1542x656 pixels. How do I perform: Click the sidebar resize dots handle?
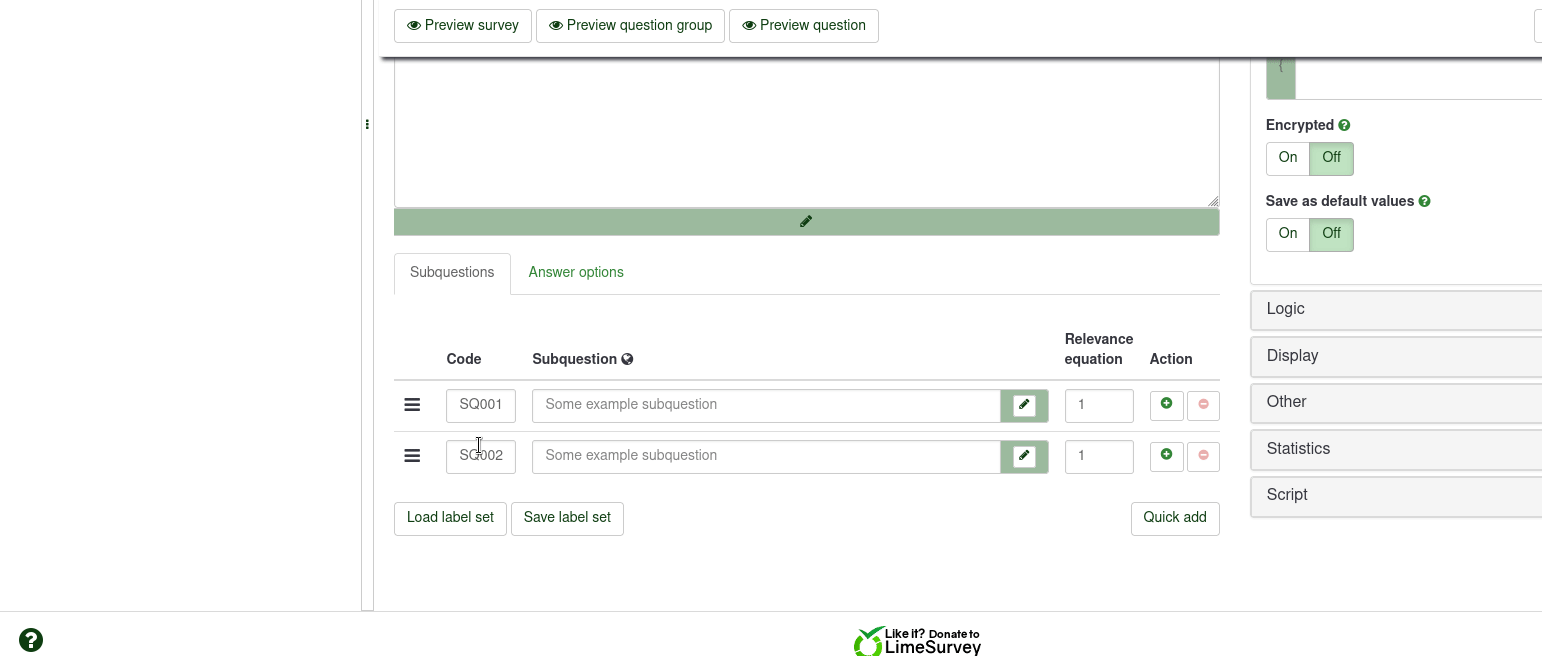(367, 125)
